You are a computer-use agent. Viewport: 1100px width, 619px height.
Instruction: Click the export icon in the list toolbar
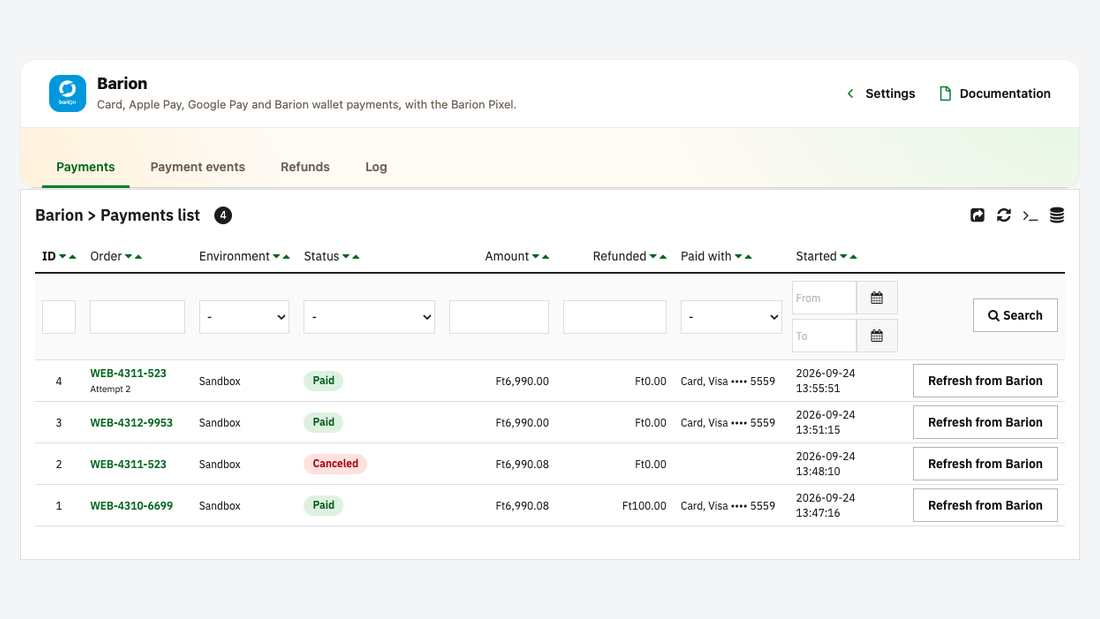pos(977,215)
